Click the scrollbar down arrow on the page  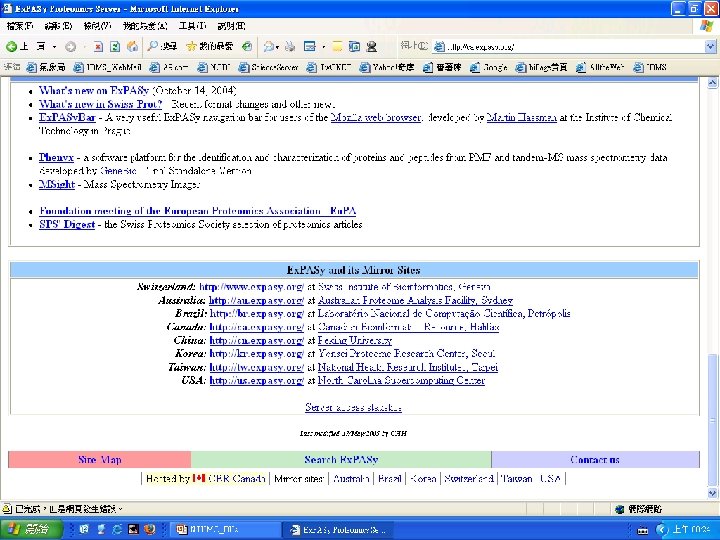(x=712, y=493)
